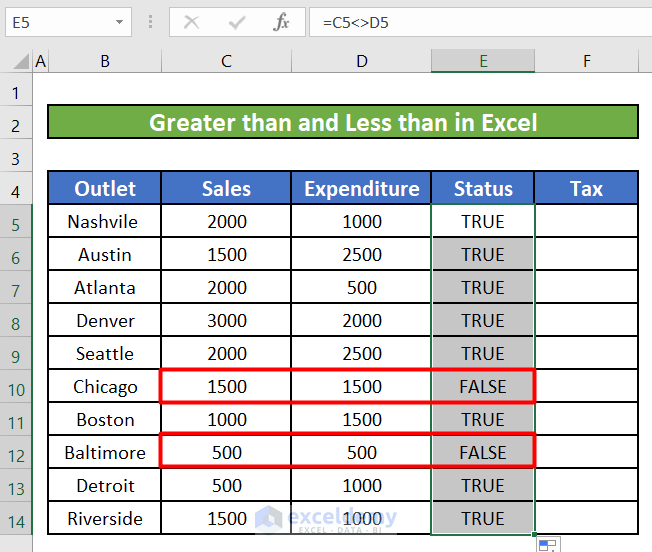The width and height of the screenshot is (652, 552).
Task: Click Baltimore's Status cell showing FALSE
Action: [483, 452]
